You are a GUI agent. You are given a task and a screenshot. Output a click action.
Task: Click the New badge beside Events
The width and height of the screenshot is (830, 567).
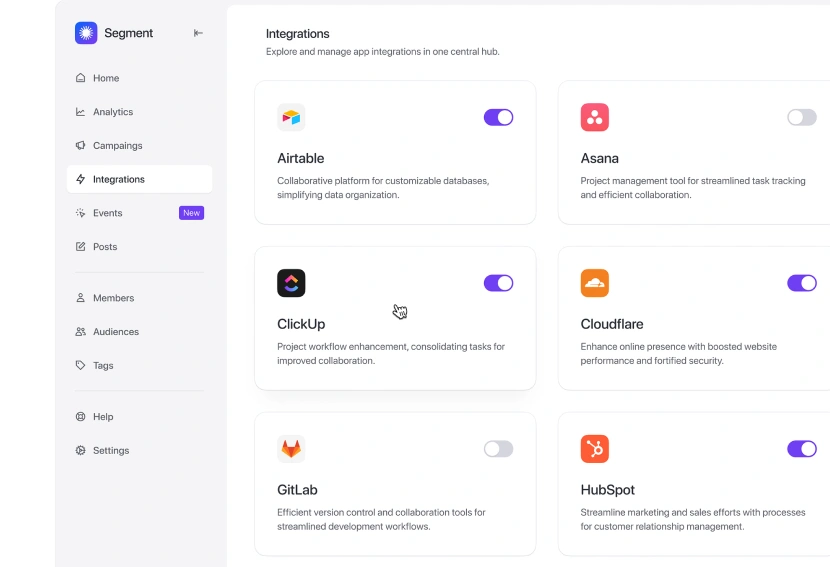(x=191, y=213)
